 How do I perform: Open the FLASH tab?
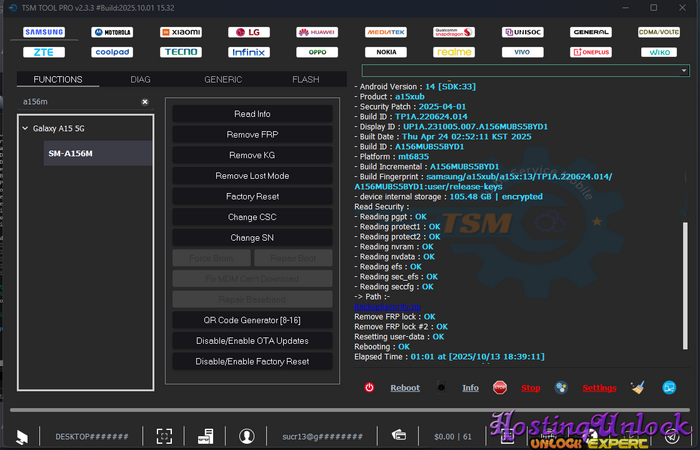coord(305,79)
